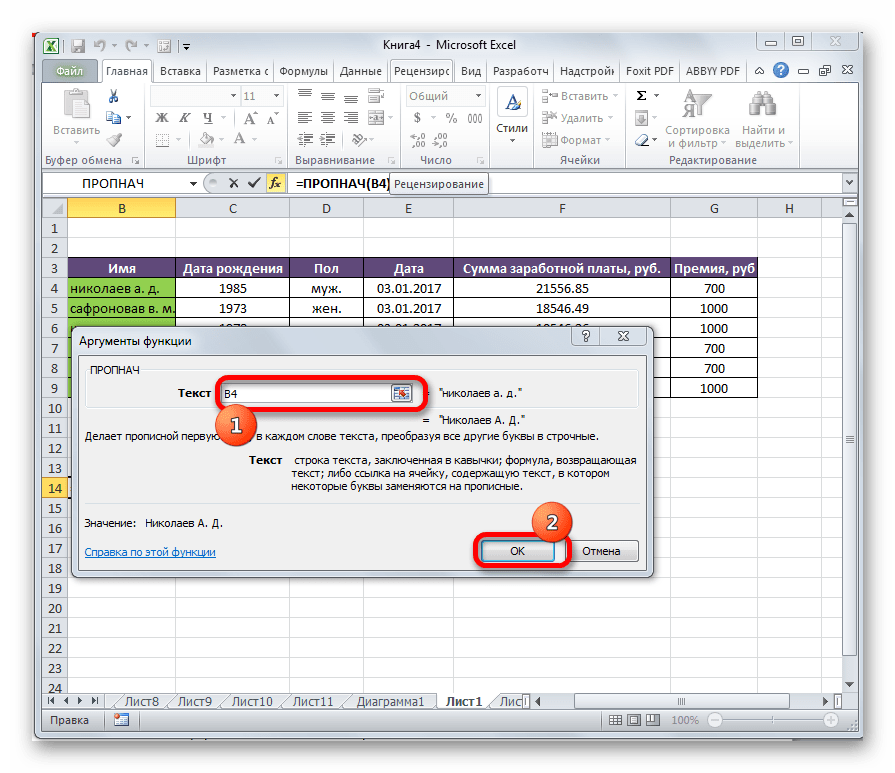Open Сортировка и фильтр menu
Screen dimensions: 895x773
pos(697,119)
